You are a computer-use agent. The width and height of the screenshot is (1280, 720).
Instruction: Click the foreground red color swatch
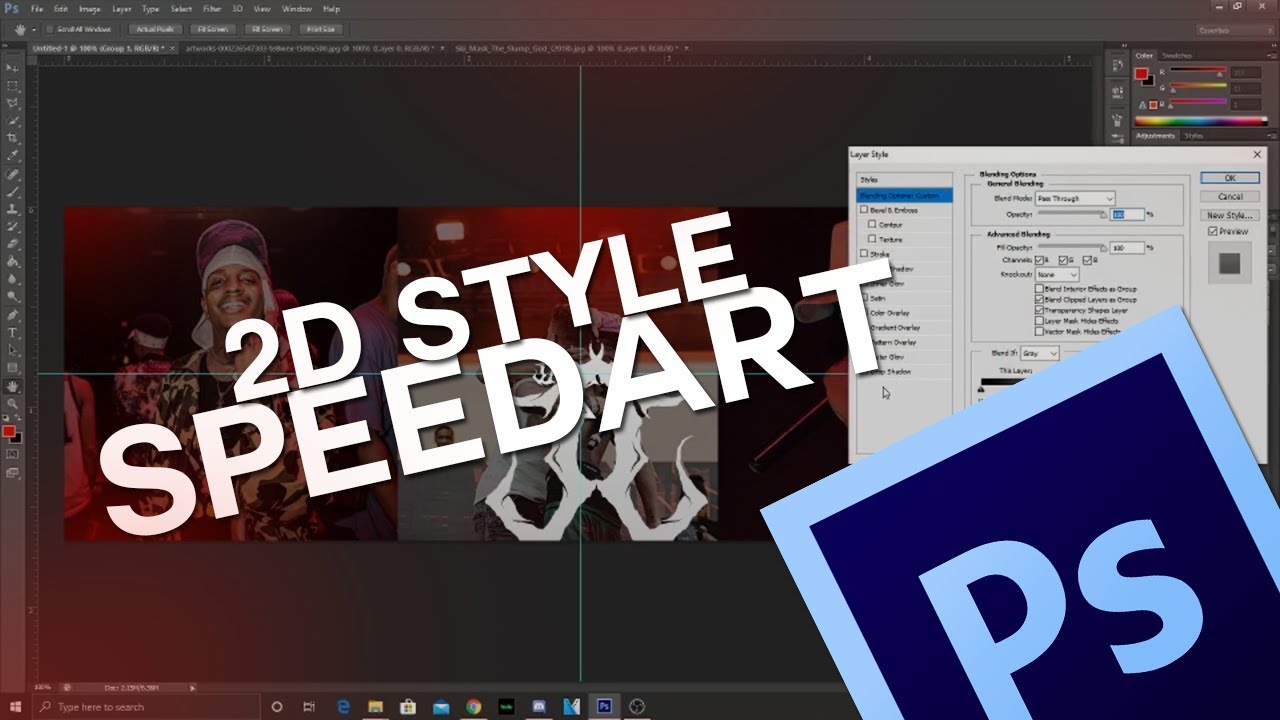click(9, 431)
